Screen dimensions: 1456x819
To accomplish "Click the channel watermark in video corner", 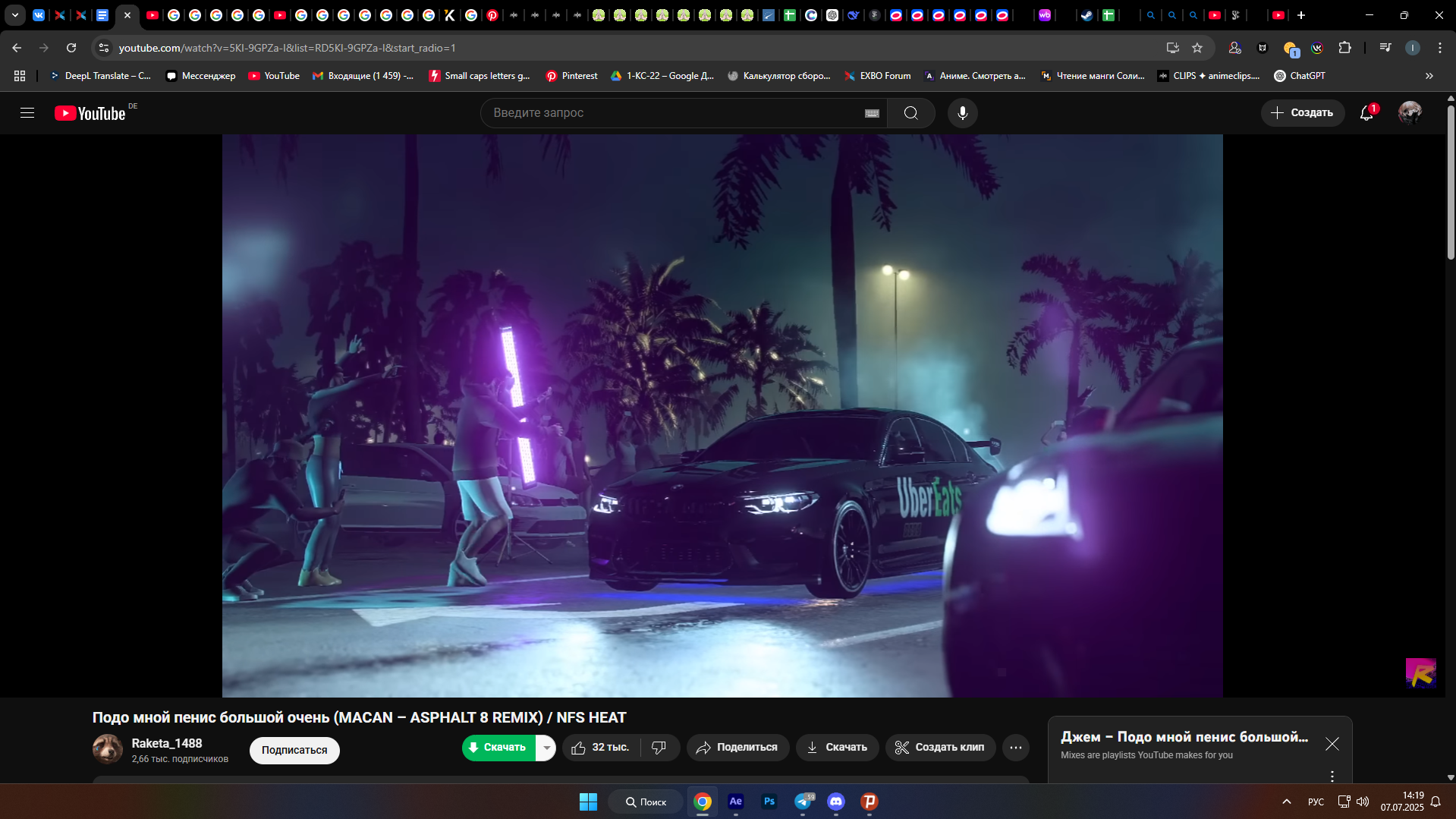I will click(1420, 673).
